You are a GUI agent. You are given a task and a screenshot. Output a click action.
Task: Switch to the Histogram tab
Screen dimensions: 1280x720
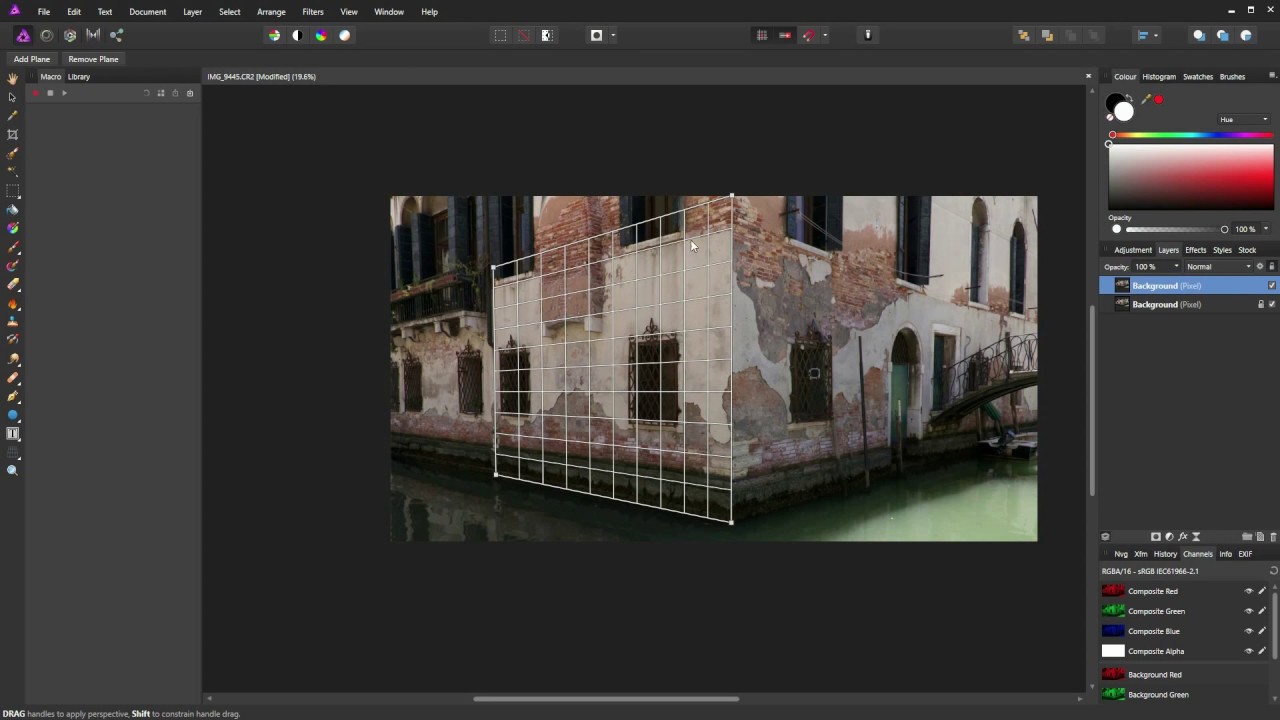(x=1159, y=77)
